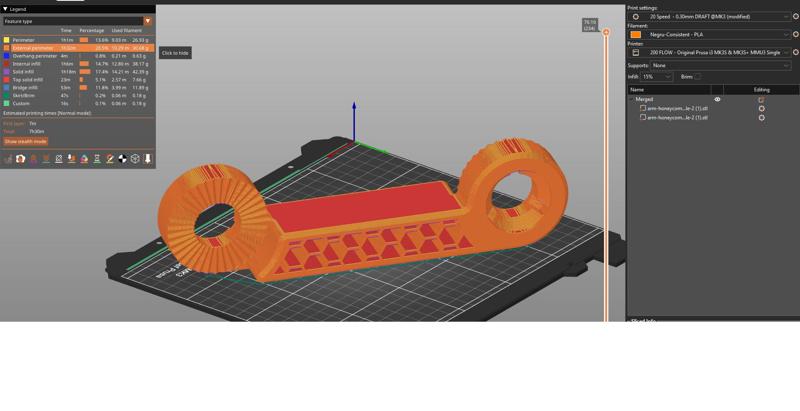
Task: Toggle Shells cube icon
Action: [135, 159]
